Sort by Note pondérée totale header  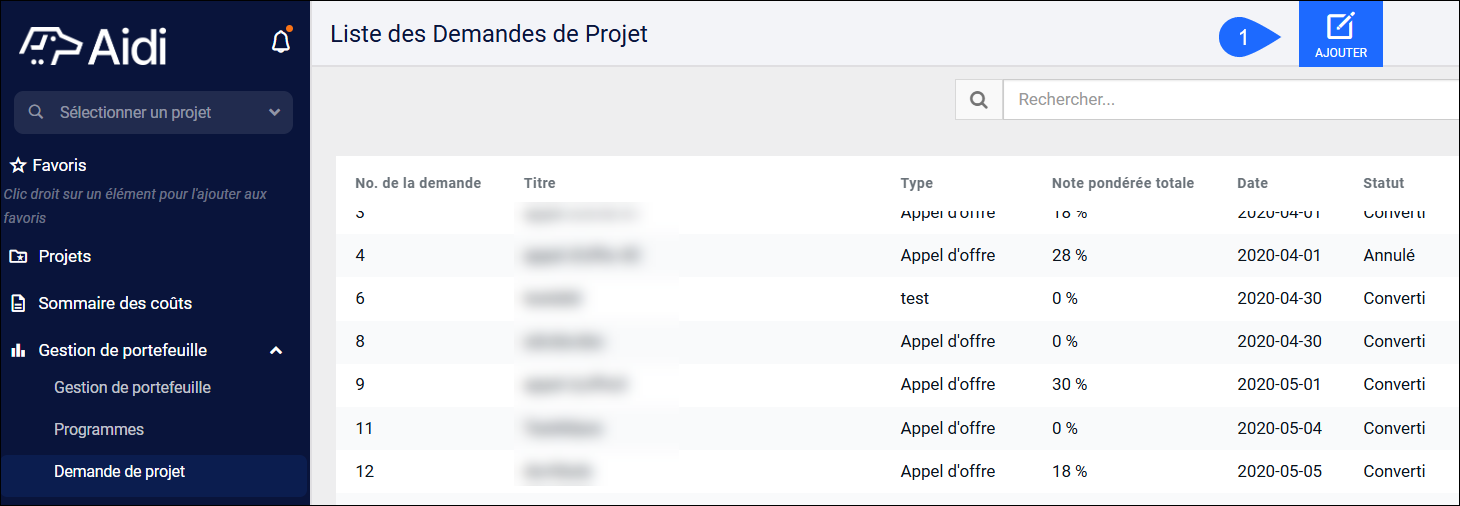(x=1123, y=183)
